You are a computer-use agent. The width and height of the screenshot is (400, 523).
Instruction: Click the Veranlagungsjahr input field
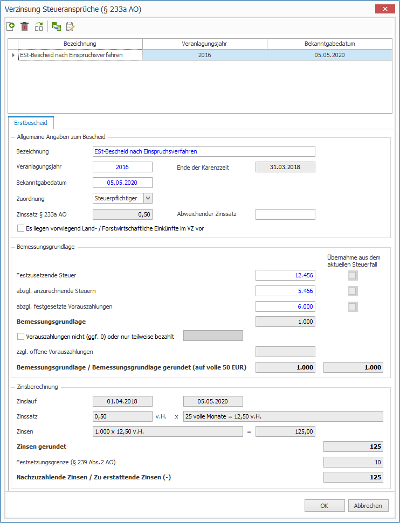click(x=122, y=167)
